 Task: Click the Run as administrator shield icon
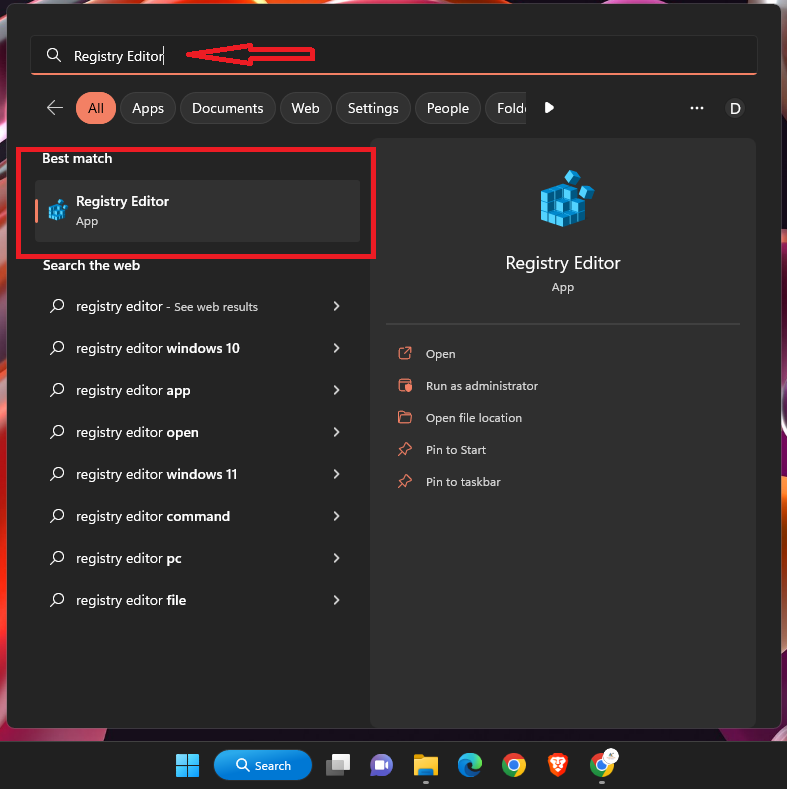point(405,385)
